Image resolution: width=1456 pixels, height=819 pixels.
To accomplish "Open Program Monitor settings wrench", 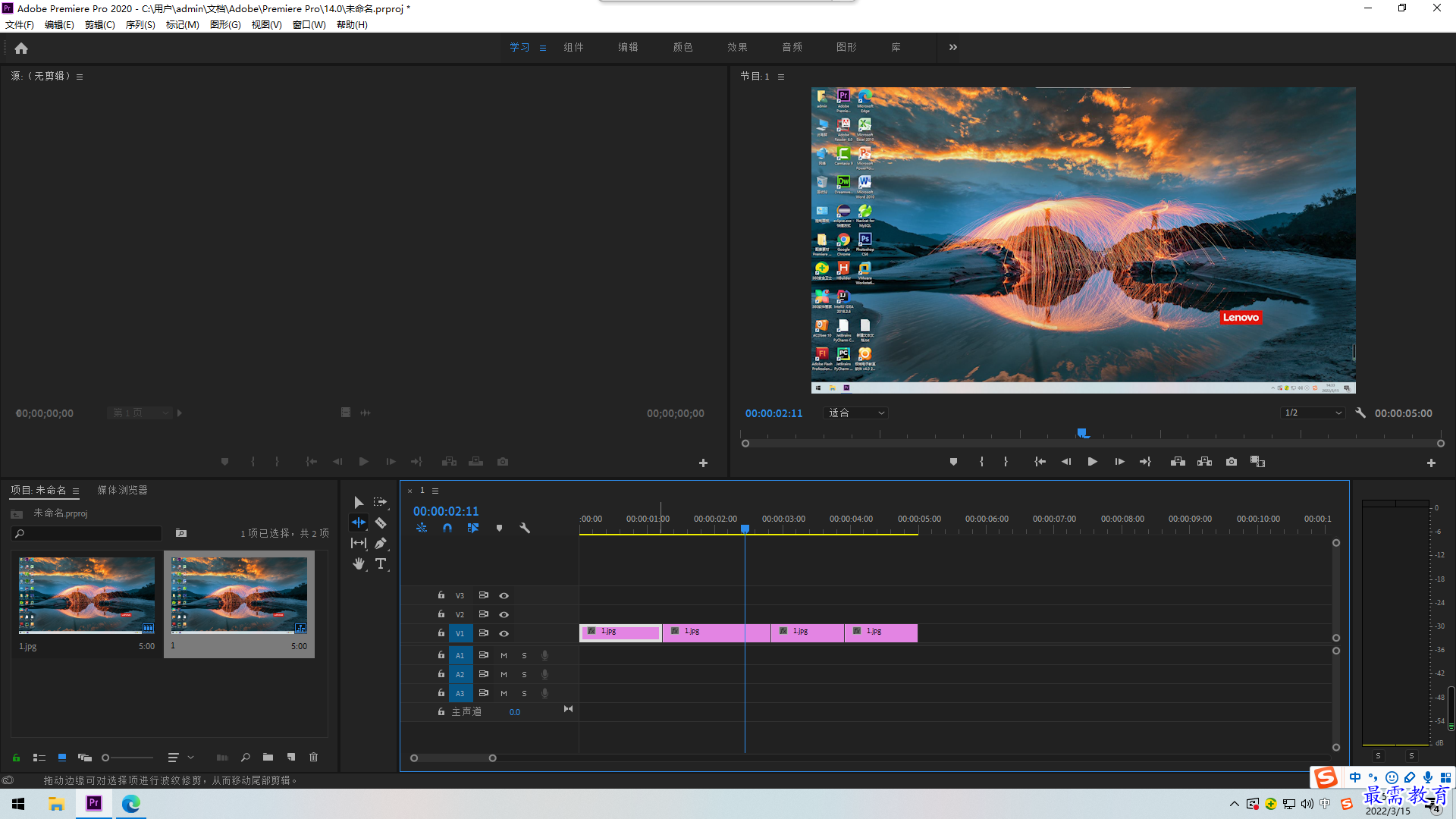I will pos(1360,413).
